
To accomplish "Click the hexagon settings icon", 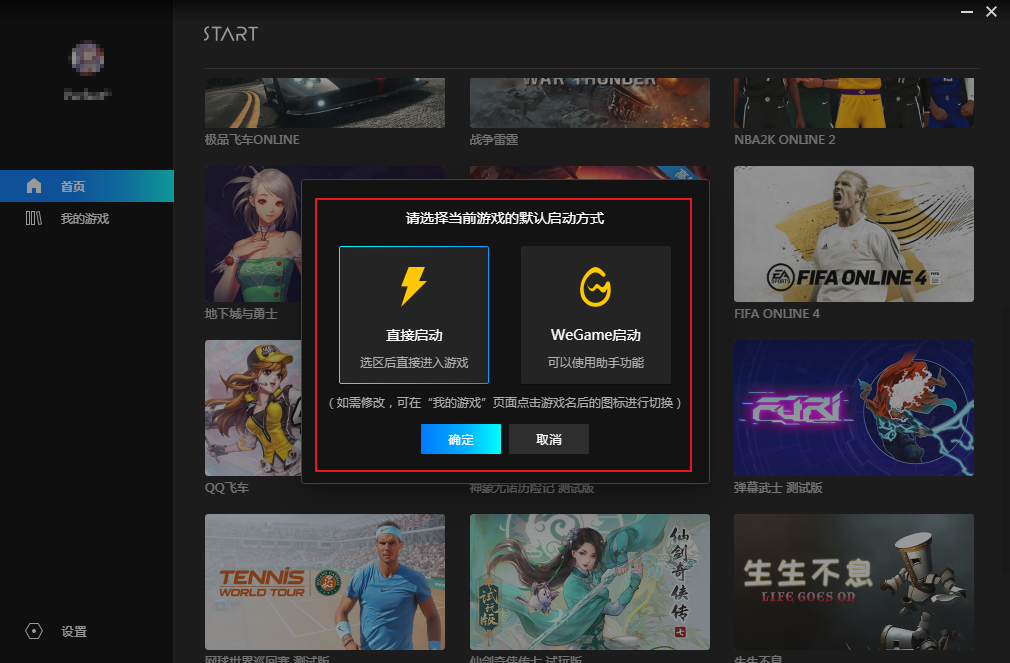I will coord(34,631).
